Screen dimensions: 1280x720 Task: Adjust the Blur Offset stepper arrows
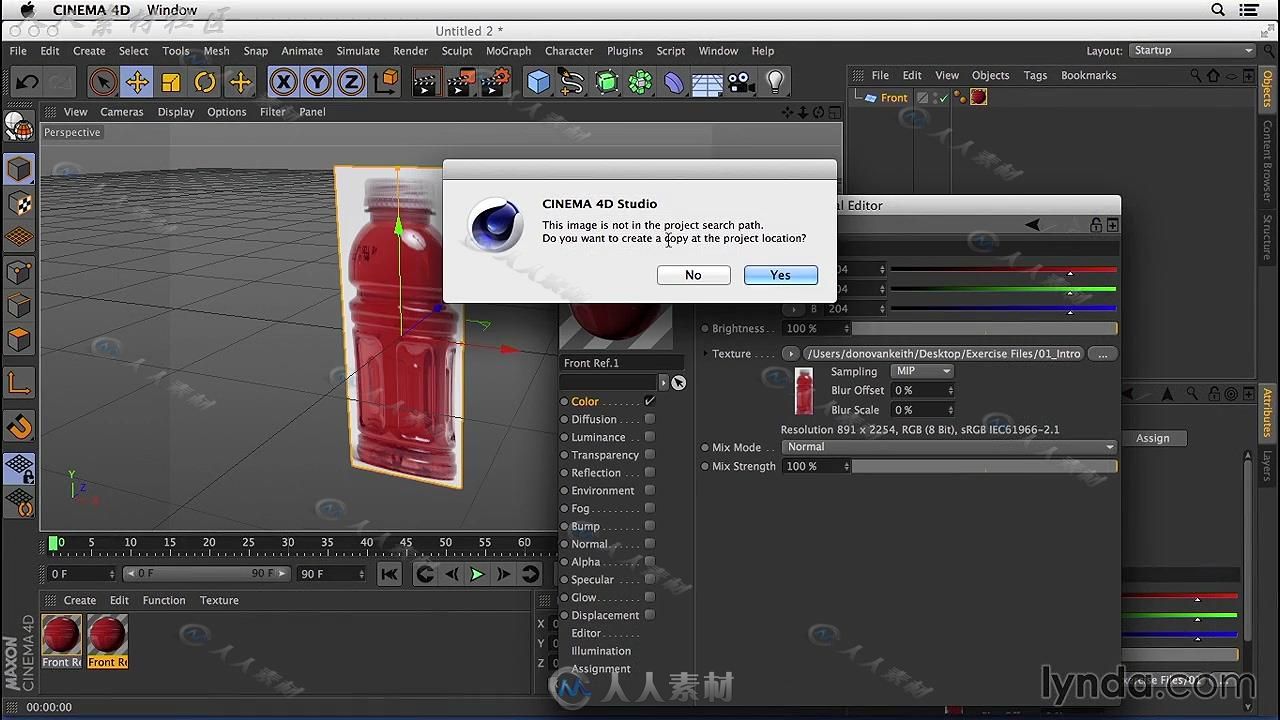(950, 390)
